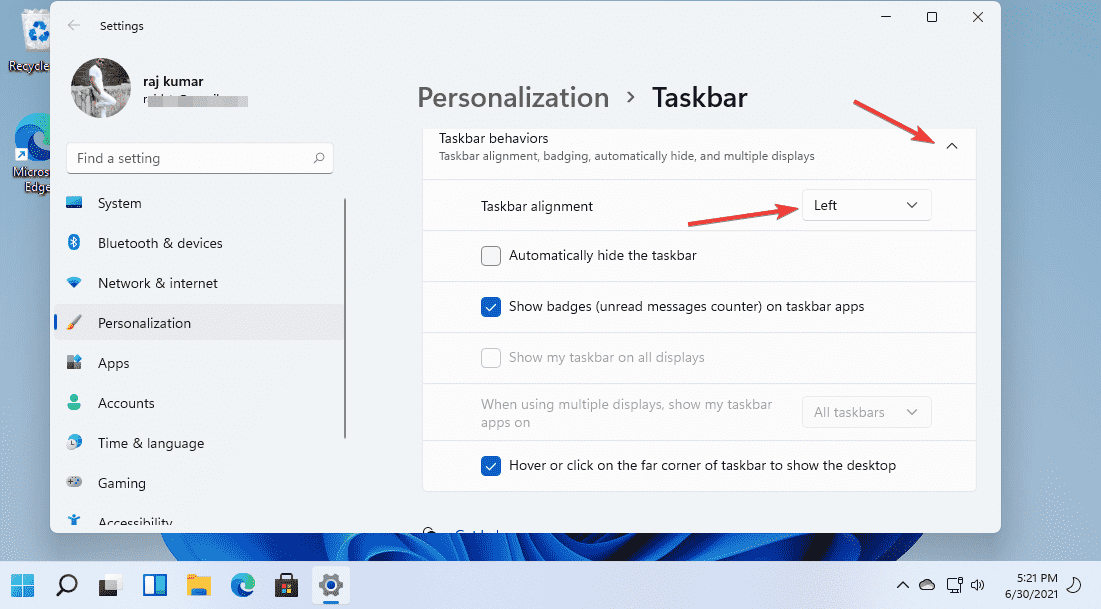
Task: Go back using the Settings back arrow
Action: coord(74,25)
